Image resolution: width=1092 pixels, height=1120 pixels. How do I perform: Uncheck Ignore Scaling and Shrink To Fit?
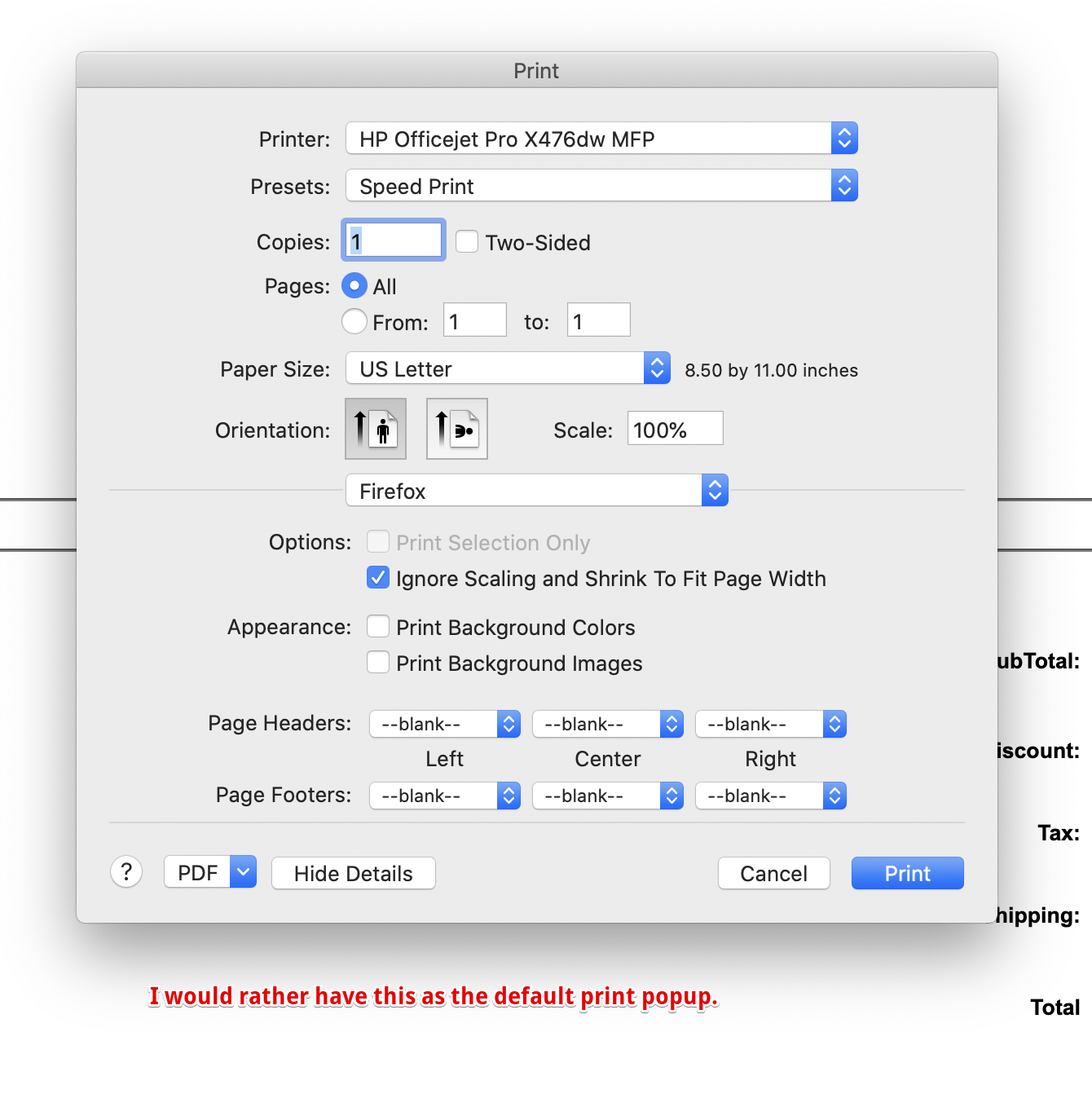pyautogui.click(x=378, y=577)
